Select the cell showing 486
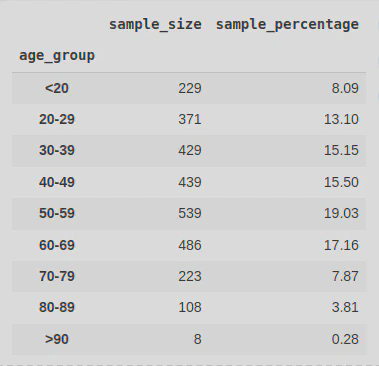 click(190, 245)
